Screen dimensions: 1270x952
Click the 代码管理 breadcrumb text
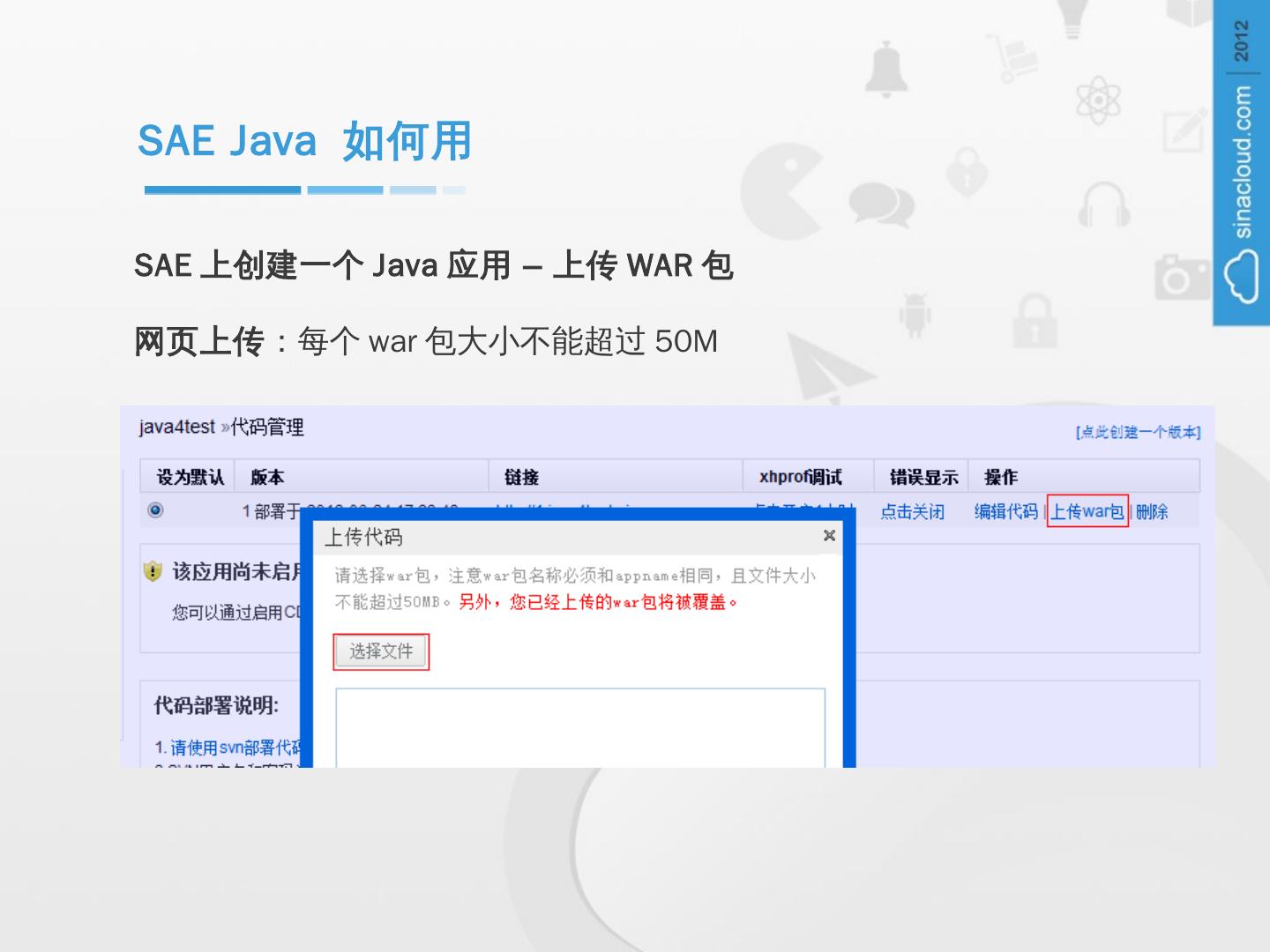(267, 428)
